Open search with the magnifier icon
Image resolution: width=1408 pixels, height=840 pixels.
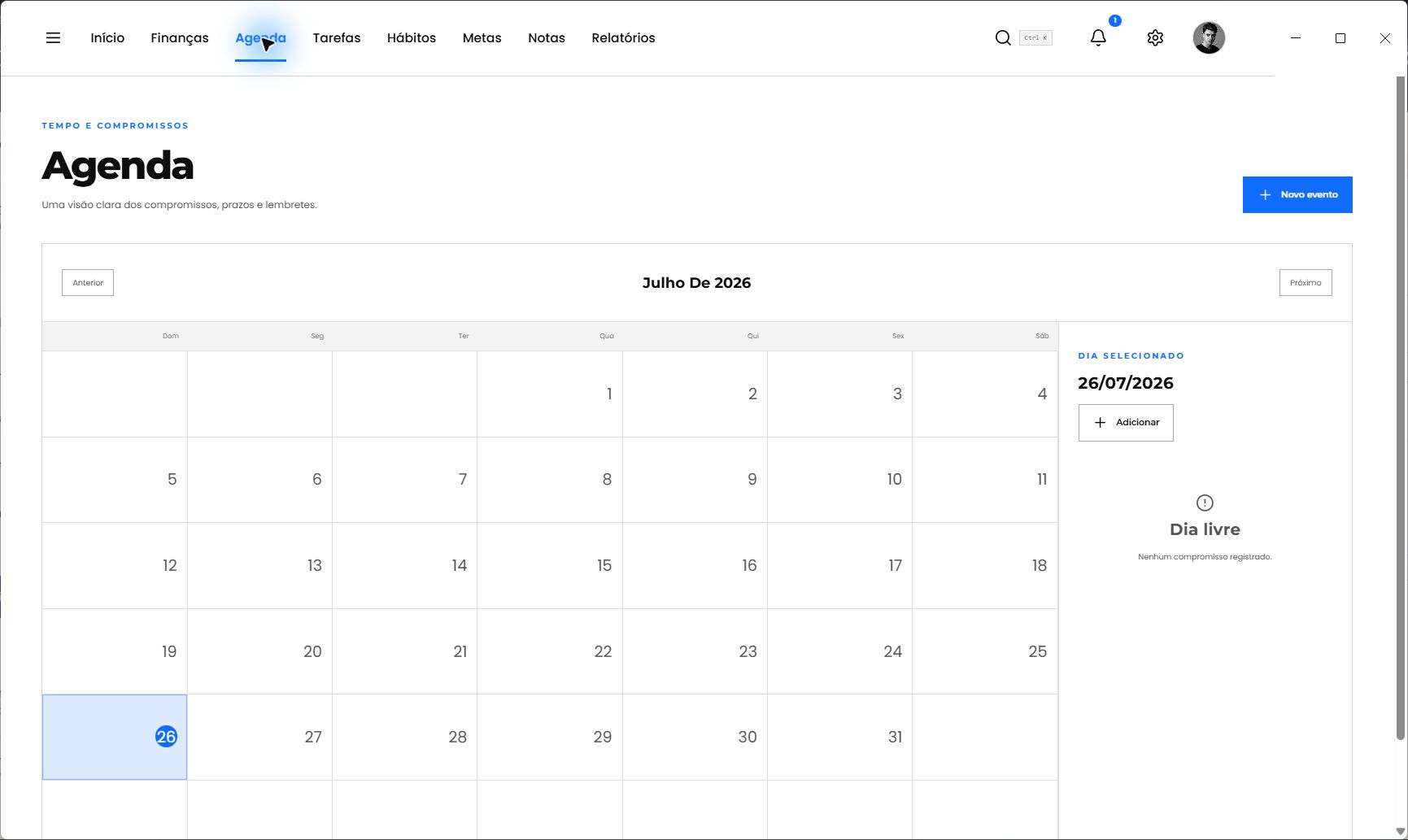tap(1003, 37)
